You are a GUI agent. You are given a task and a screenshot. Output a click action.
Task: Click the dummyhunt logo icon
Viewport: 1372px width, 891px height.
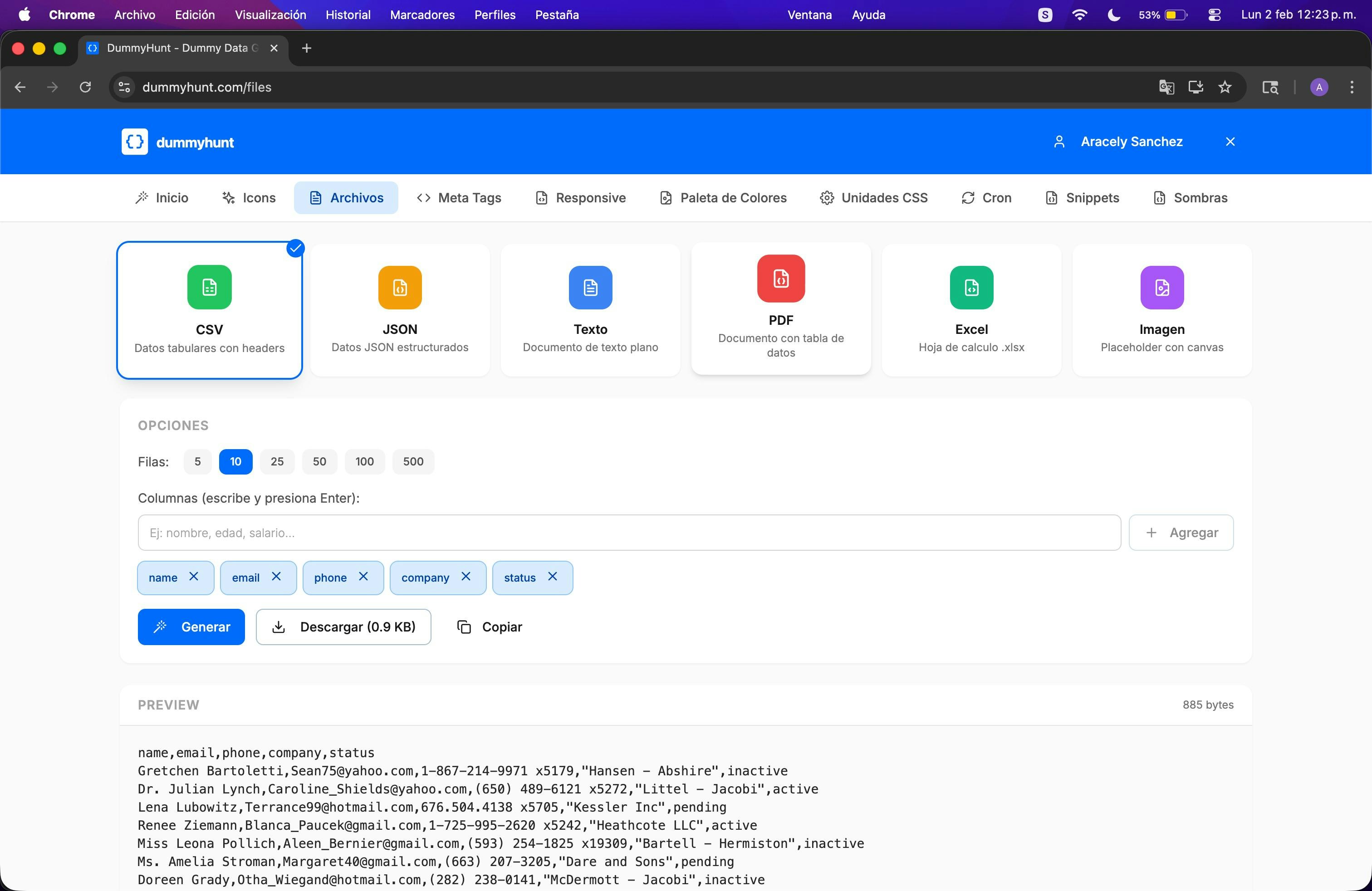134,142
